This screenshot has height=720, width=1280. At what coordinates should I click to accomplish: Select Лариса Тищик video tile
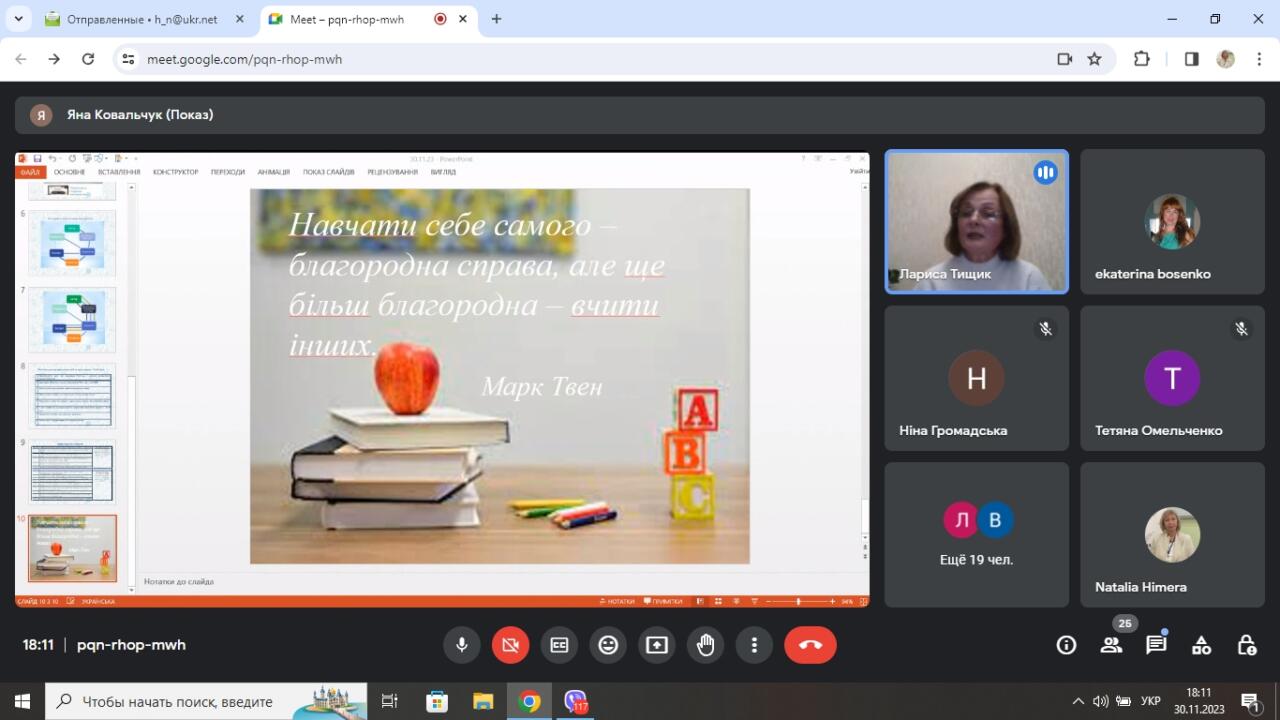tap(977, 222)
